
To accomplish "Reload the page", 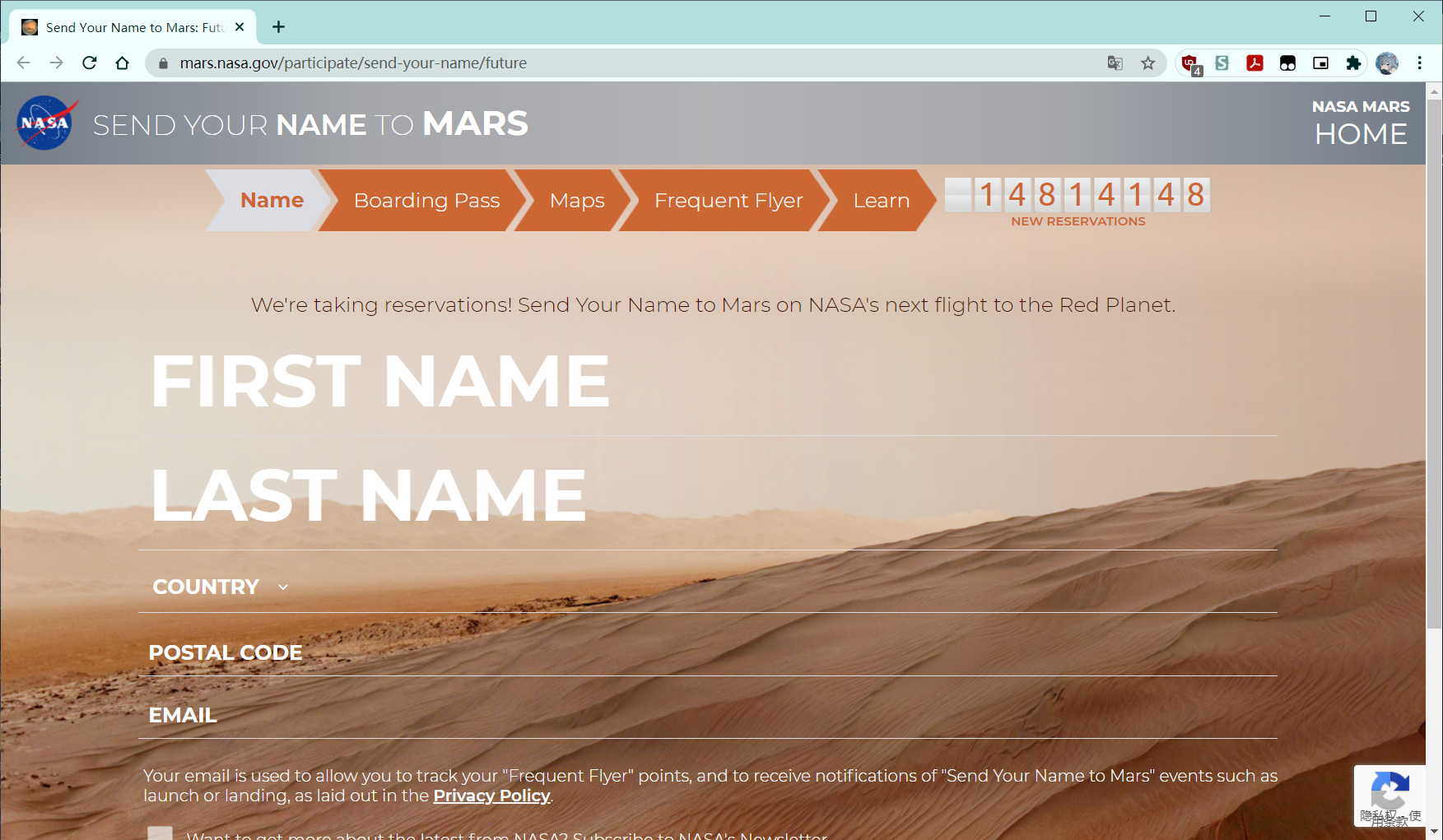I will click(90, 63).
